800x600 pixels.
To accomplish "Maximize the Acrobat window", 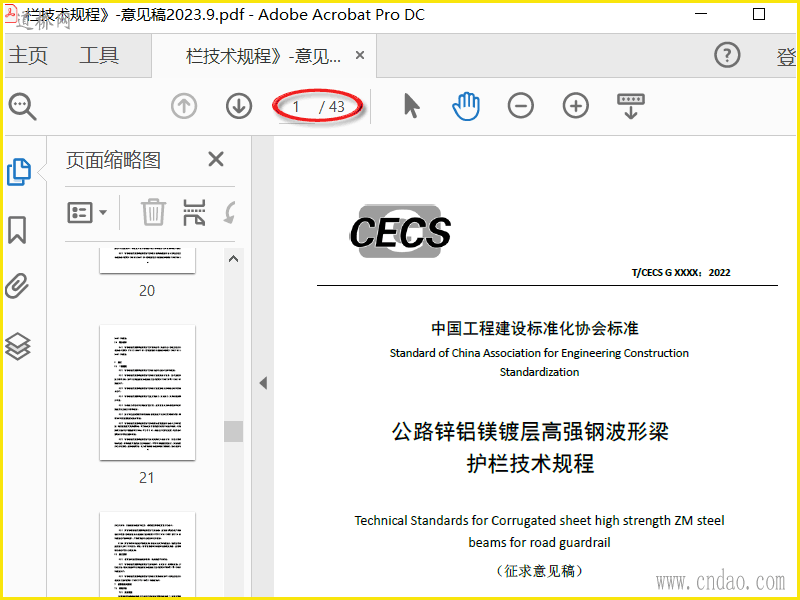I will 759,14.
